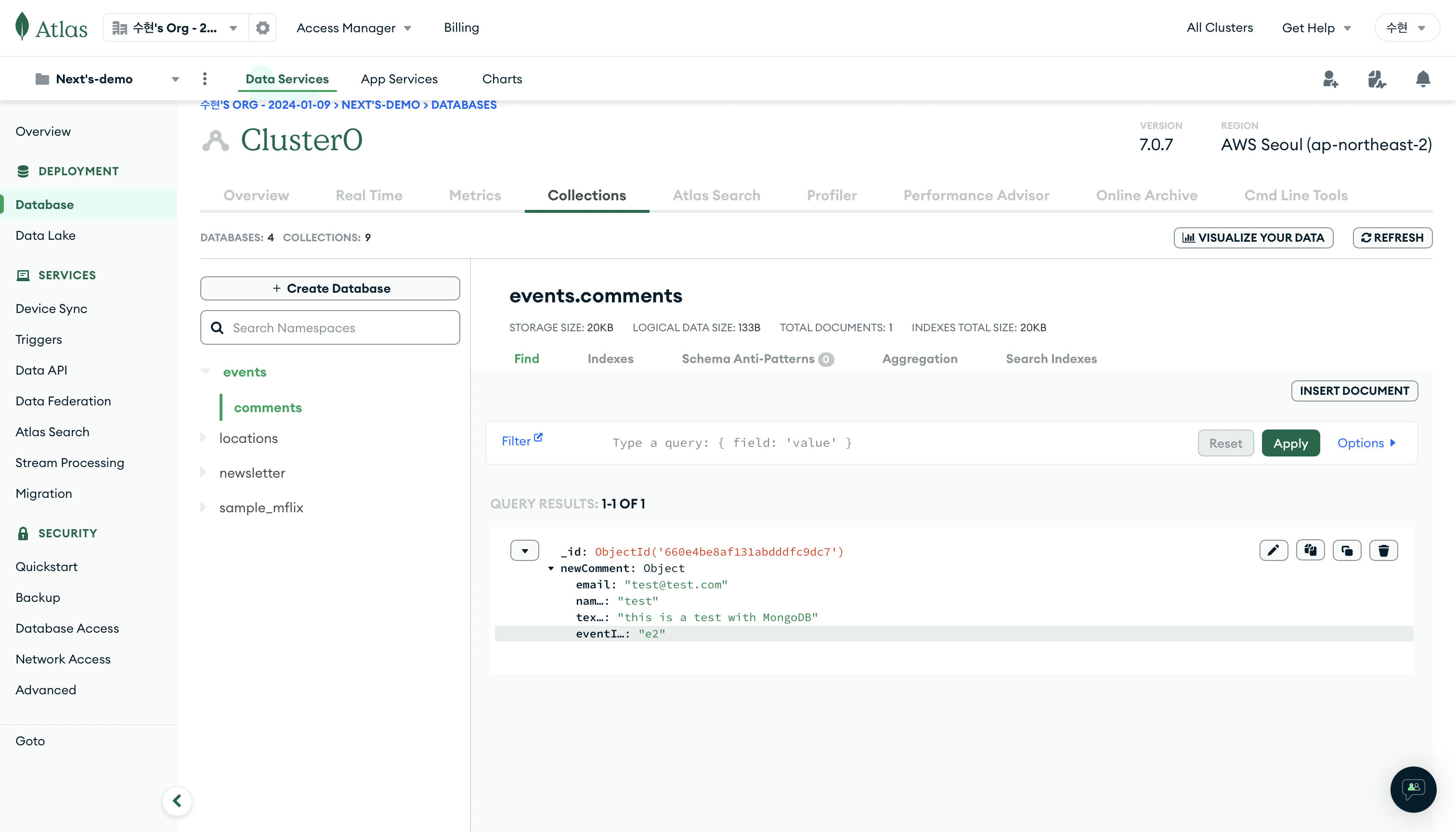
Task: Reset the query filter
Action: pyautogui.click(x=1225, y=443)
